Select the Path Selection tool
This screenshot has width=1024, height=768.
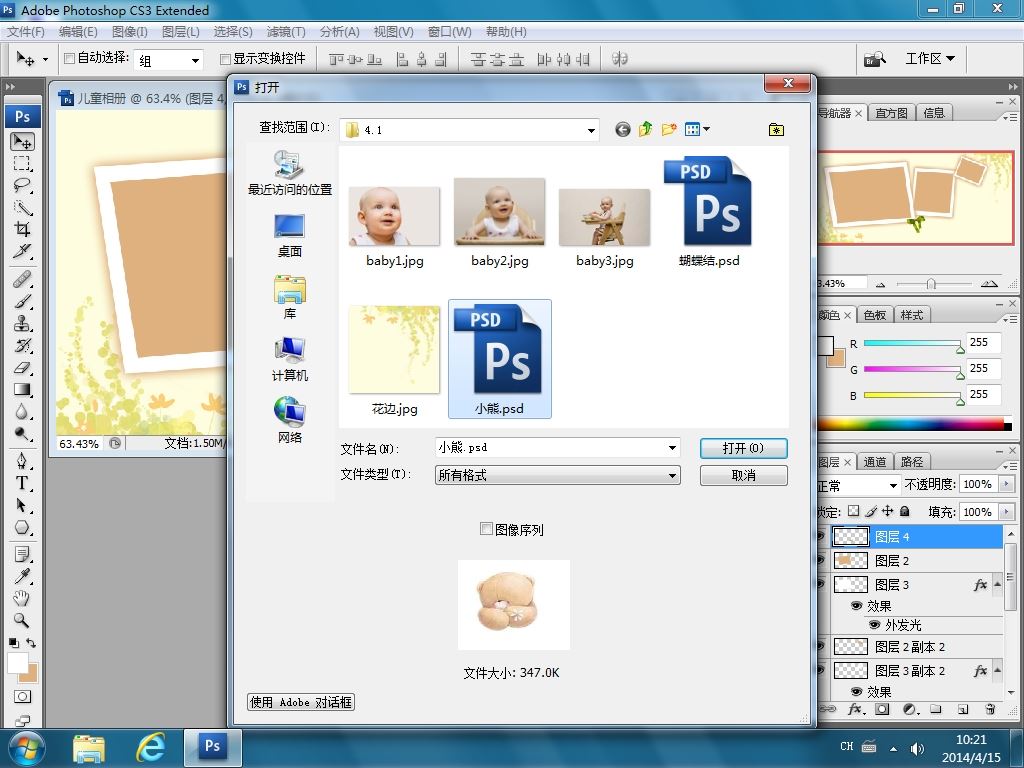point(22,505)
